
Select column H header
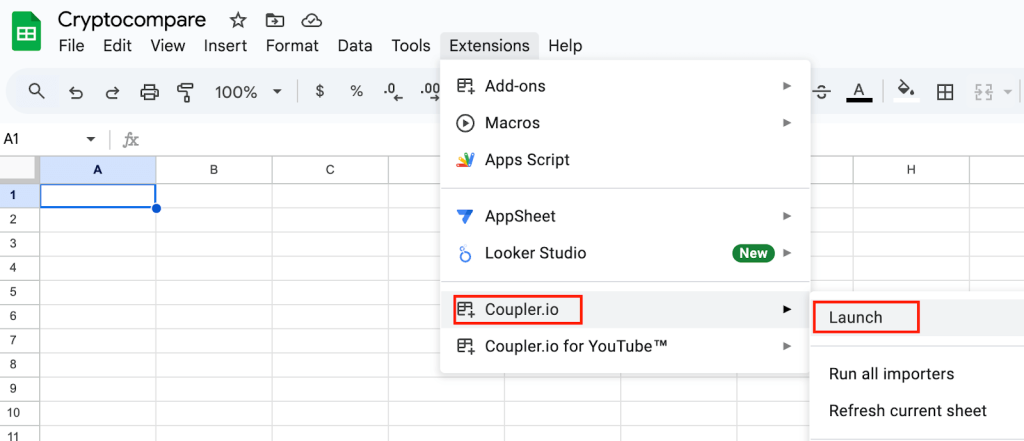tap(911, 170)
